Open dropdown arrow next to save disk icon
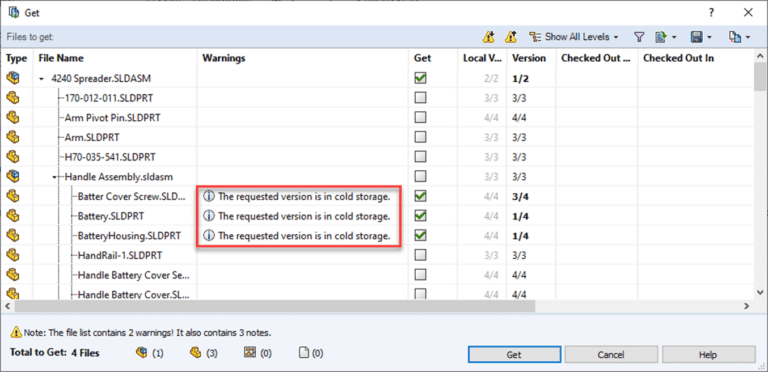The width and height of the screenshot is (768, 372). 709,37
